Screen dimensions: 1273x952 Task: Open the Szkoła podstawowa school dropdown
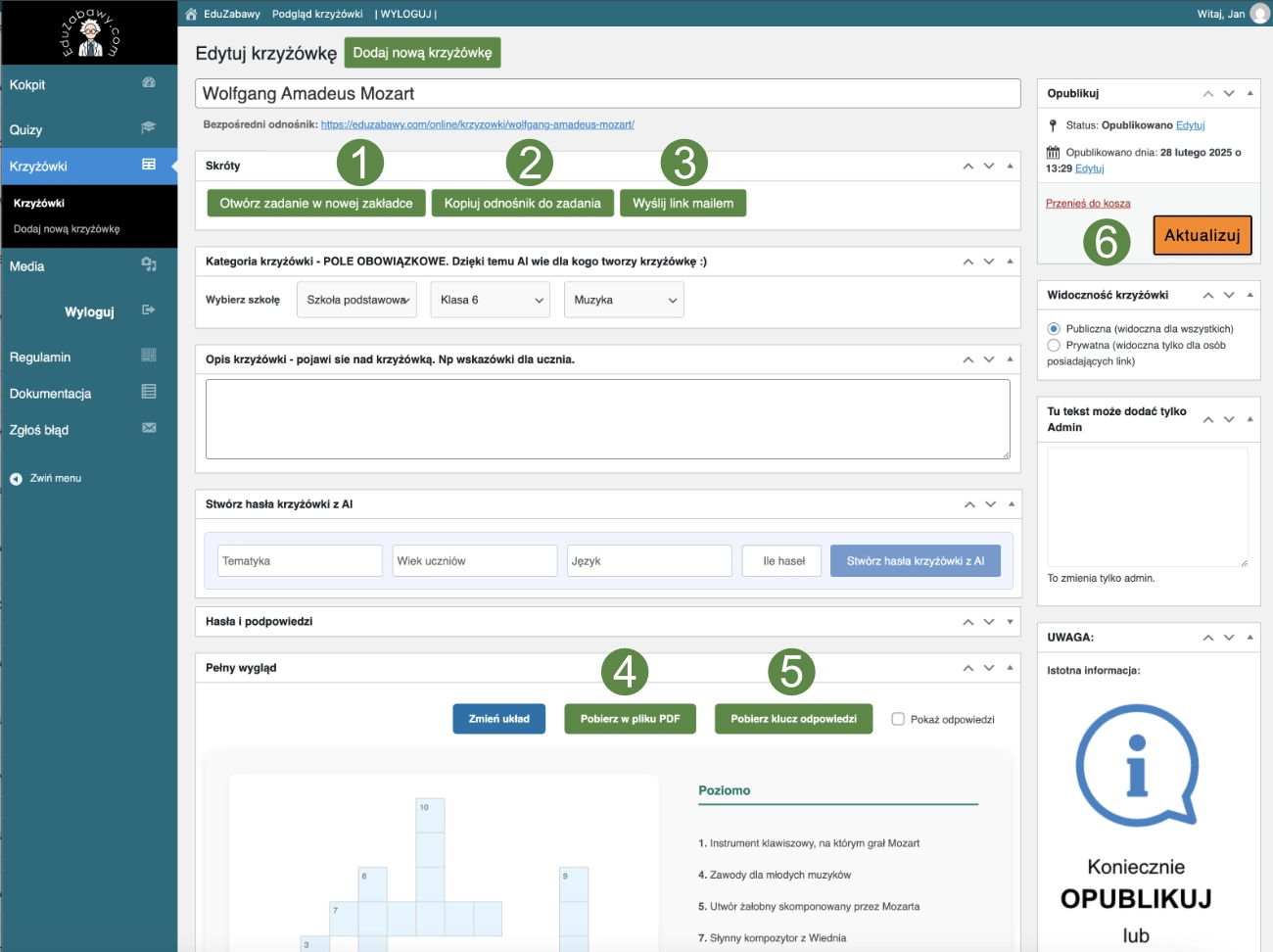coord(356,300)
